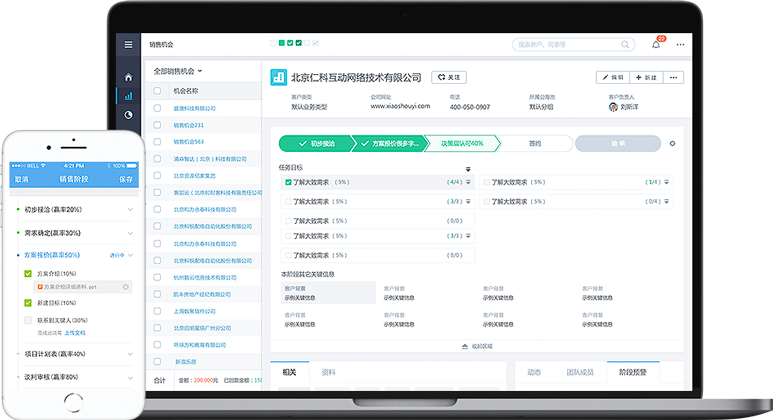Click the blue company building icon
The width and height of the screenshot is (773, 420).
pyautogui.click(x=279, y=77)
